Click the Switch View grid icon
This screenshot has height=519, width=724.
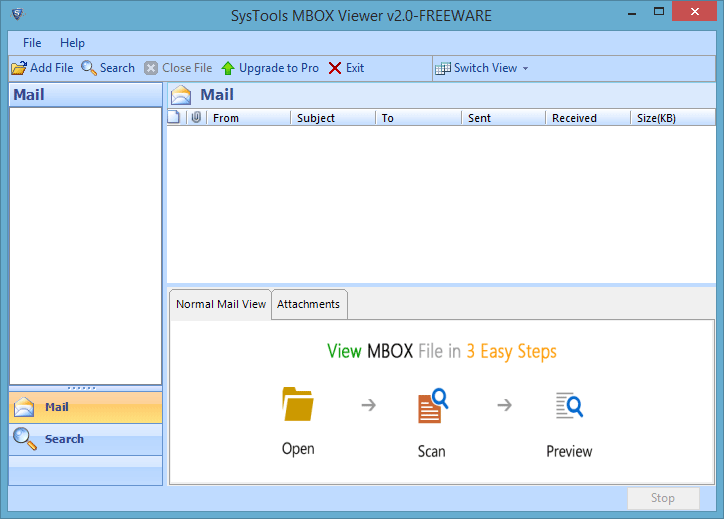(x=443, y=68)
